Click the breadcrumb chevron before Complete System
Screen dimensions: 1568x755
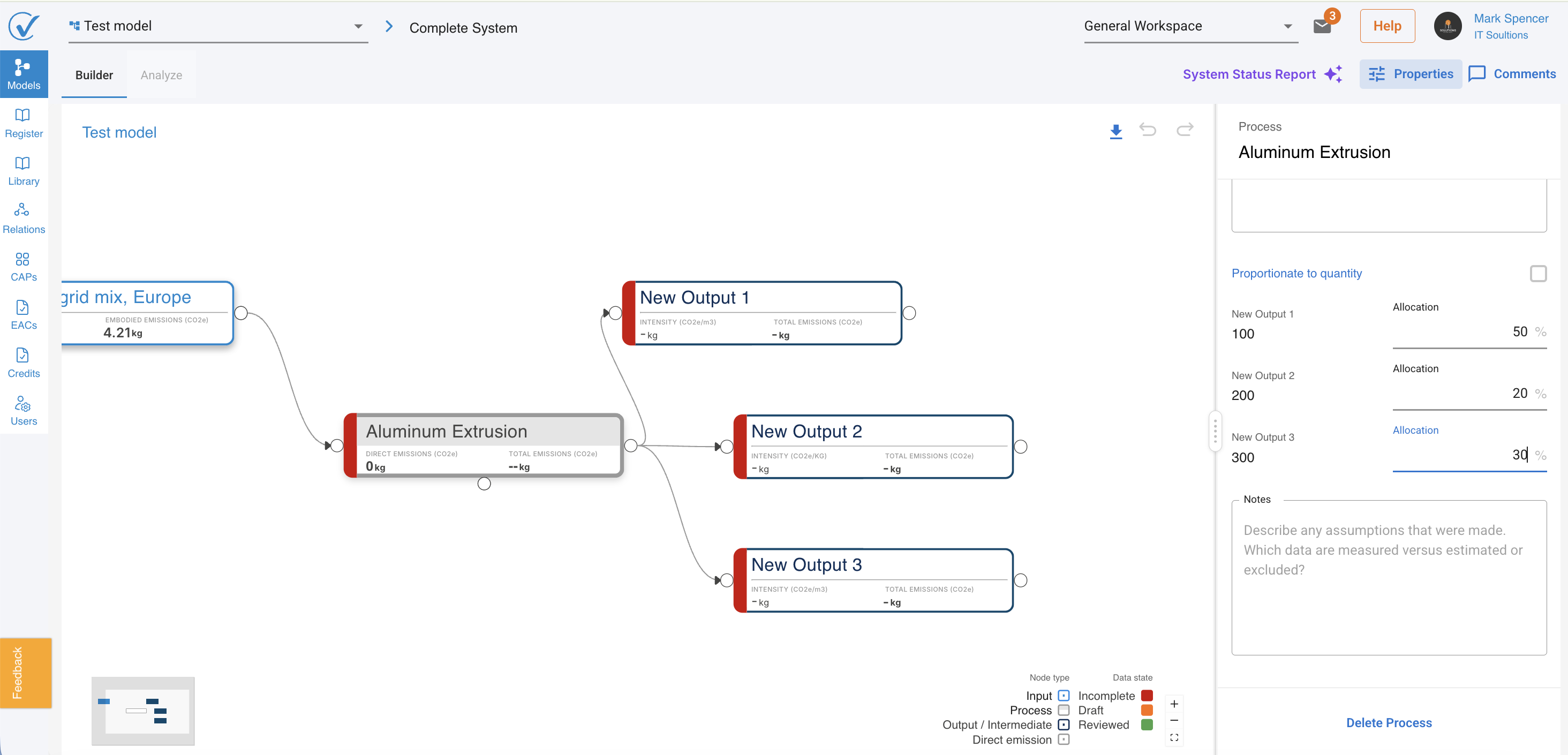pos(389,27)
